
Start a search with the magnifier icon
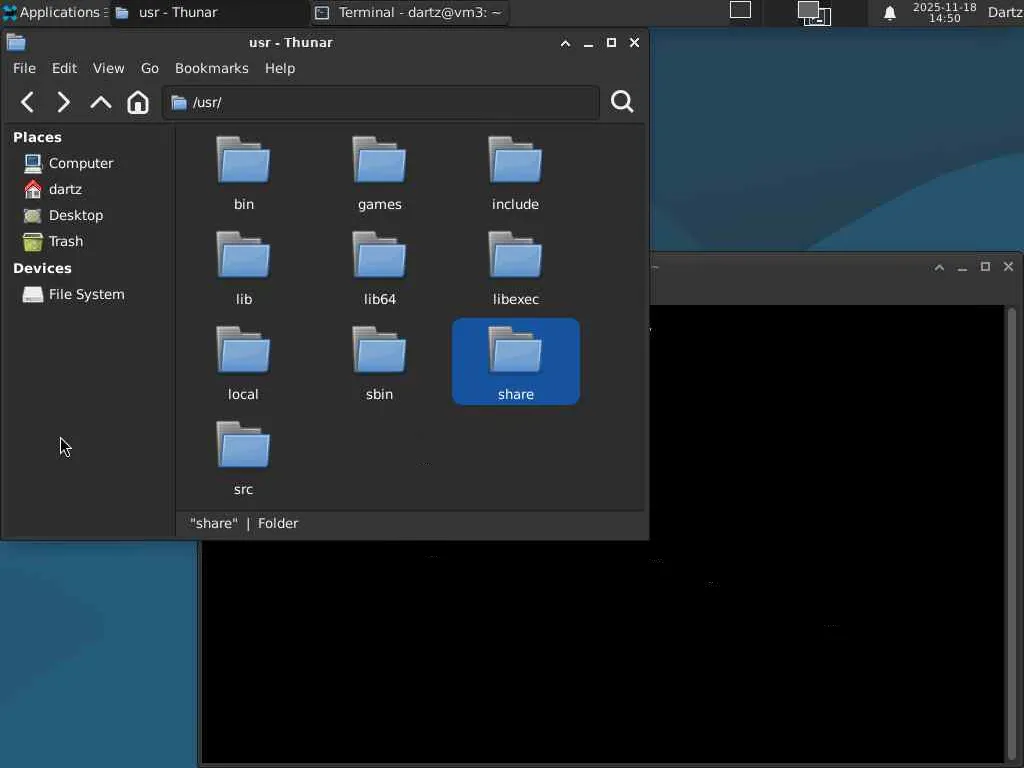(x=622, y=102)
